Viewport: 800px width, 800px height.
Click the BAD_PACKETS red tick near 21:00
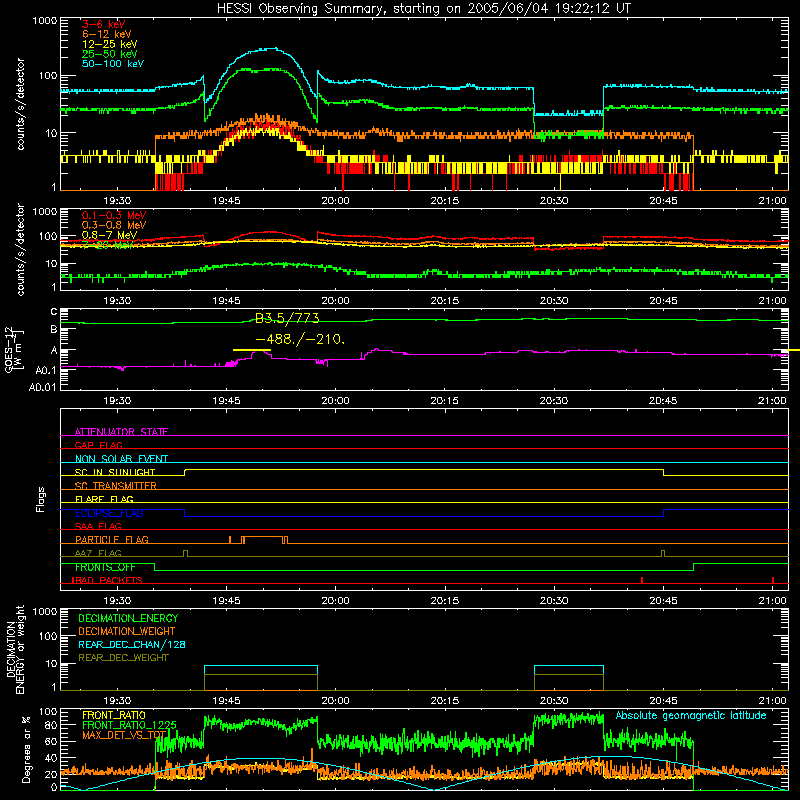773,580
